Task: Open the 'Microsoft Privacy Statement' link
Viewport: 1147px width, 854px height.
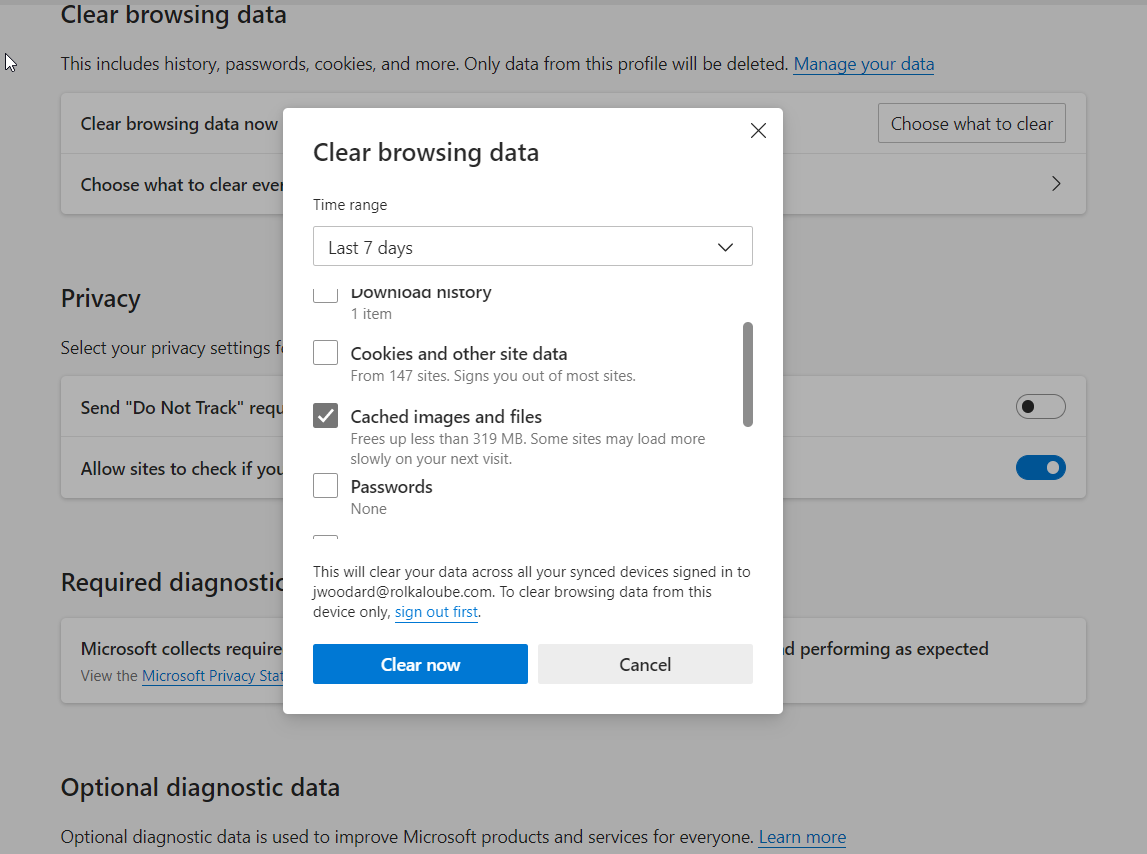Action: 213,675
